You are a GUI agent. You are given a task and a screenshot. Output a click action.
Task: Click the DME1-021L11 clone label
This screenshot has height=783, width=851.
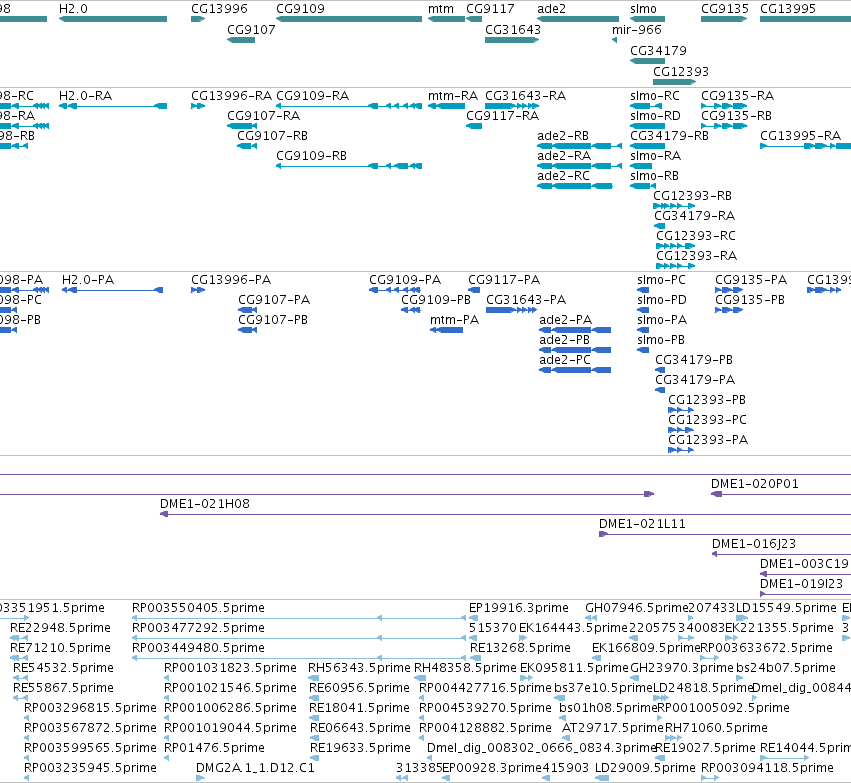[642, 524]
